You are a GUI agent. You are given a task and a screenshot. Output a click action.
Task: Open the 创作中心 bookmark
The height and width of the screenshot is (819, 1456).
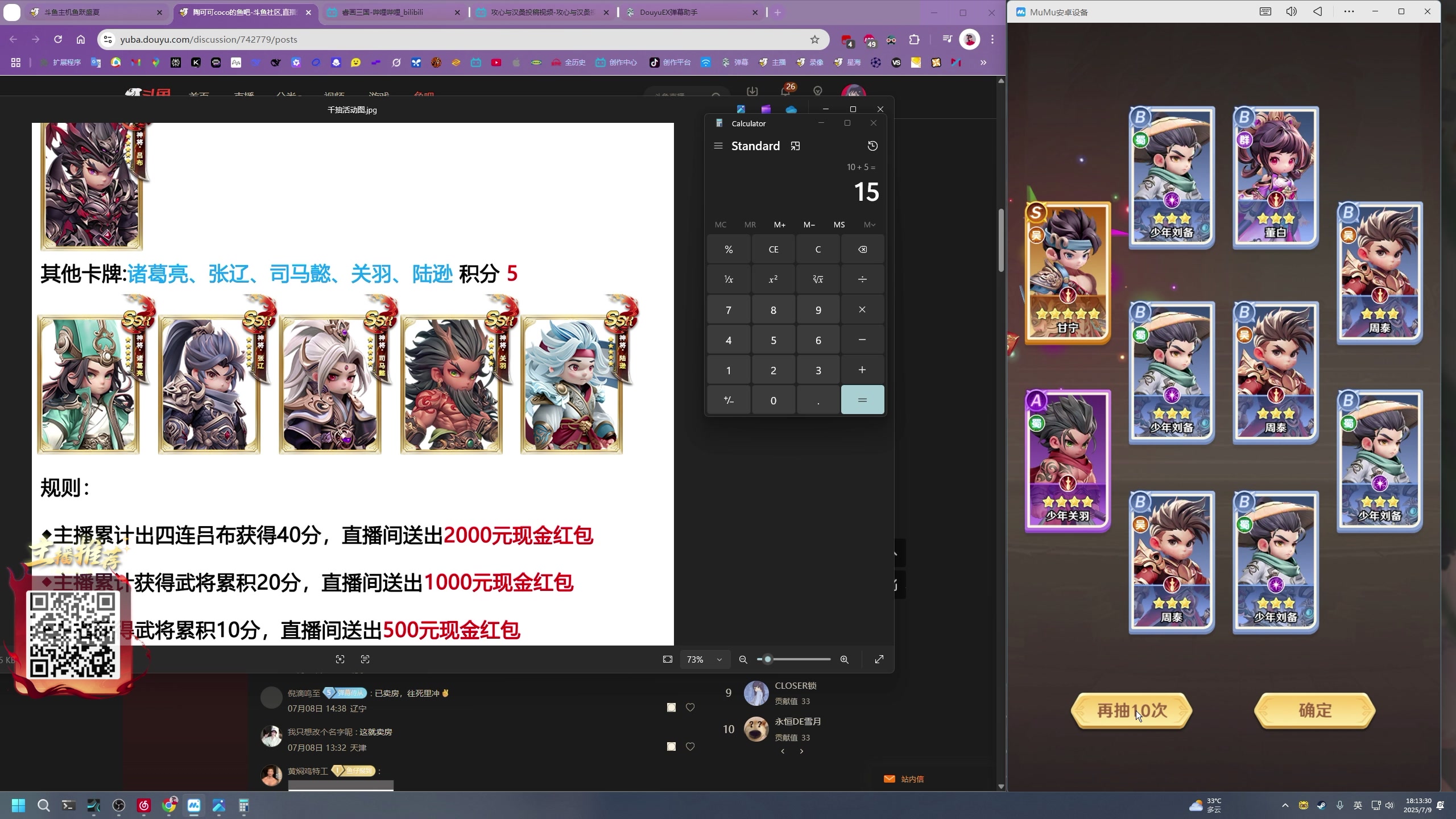click(616, 63)
